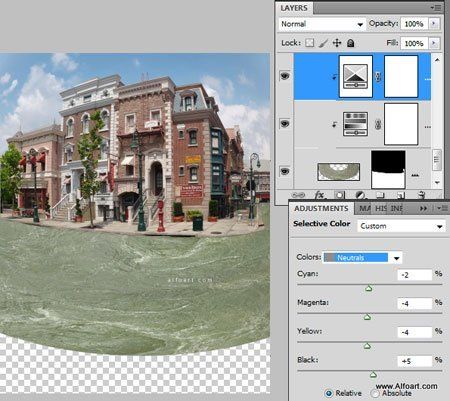The image size is (450, 401).
Task: Switch to the INF info tab
Action: click(x=397, y=209)
